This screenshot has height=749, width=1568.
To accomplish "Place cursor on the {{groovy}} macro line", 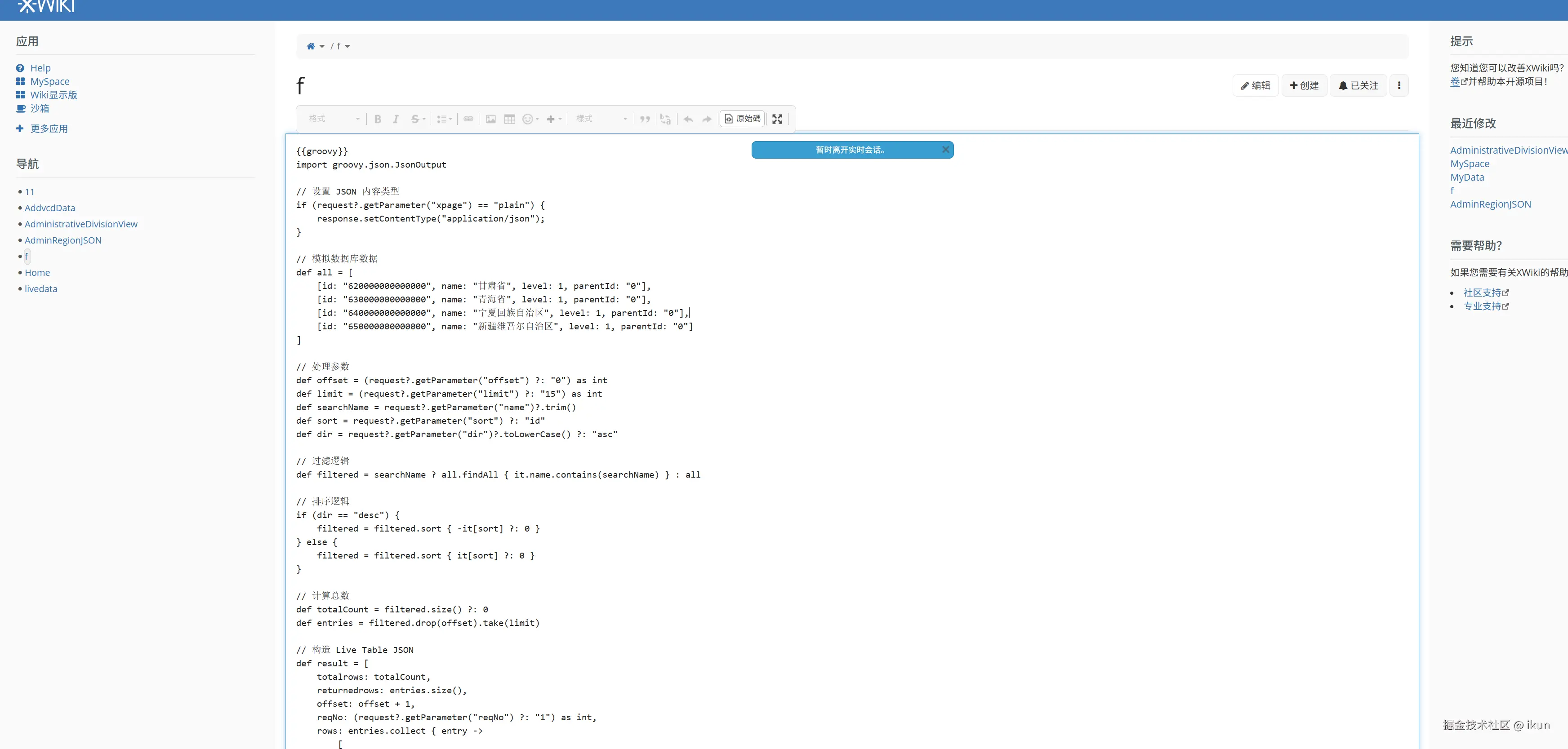I will point(322,151).
